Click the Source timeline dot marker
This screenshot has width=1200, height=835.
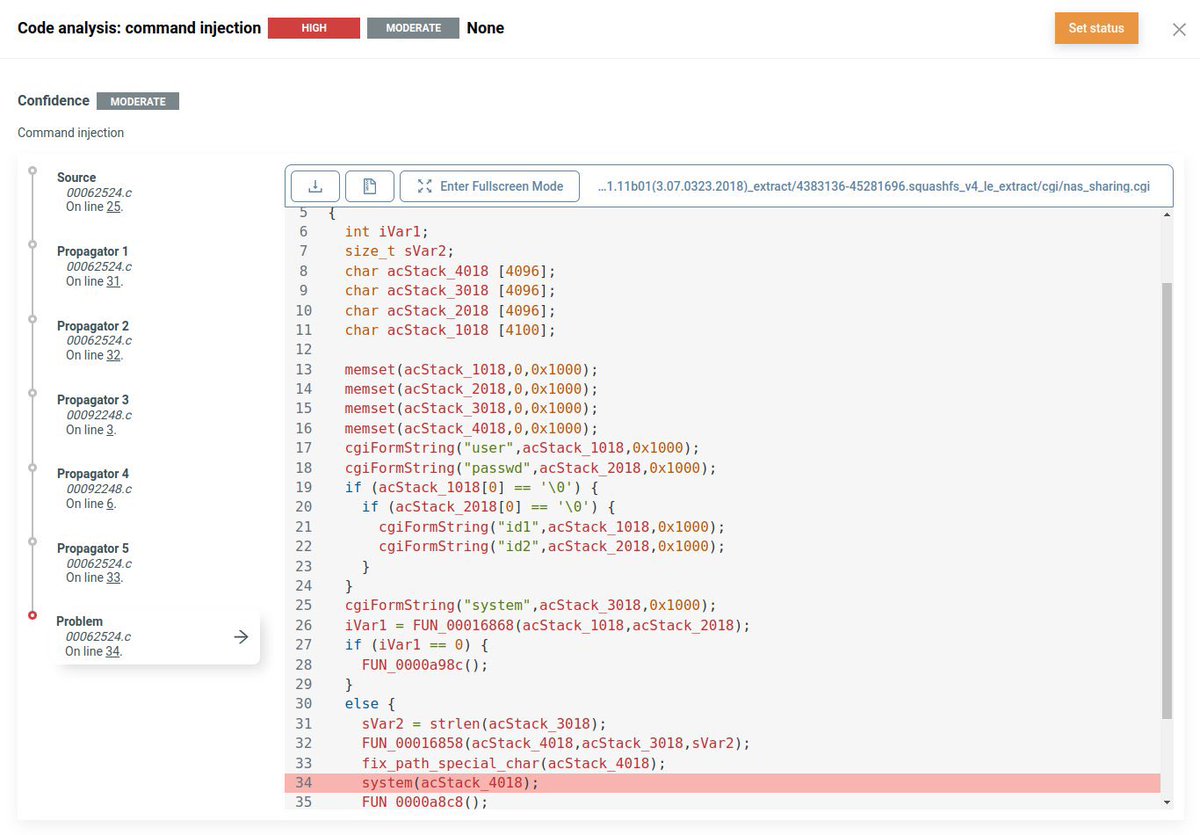point(33,170)
